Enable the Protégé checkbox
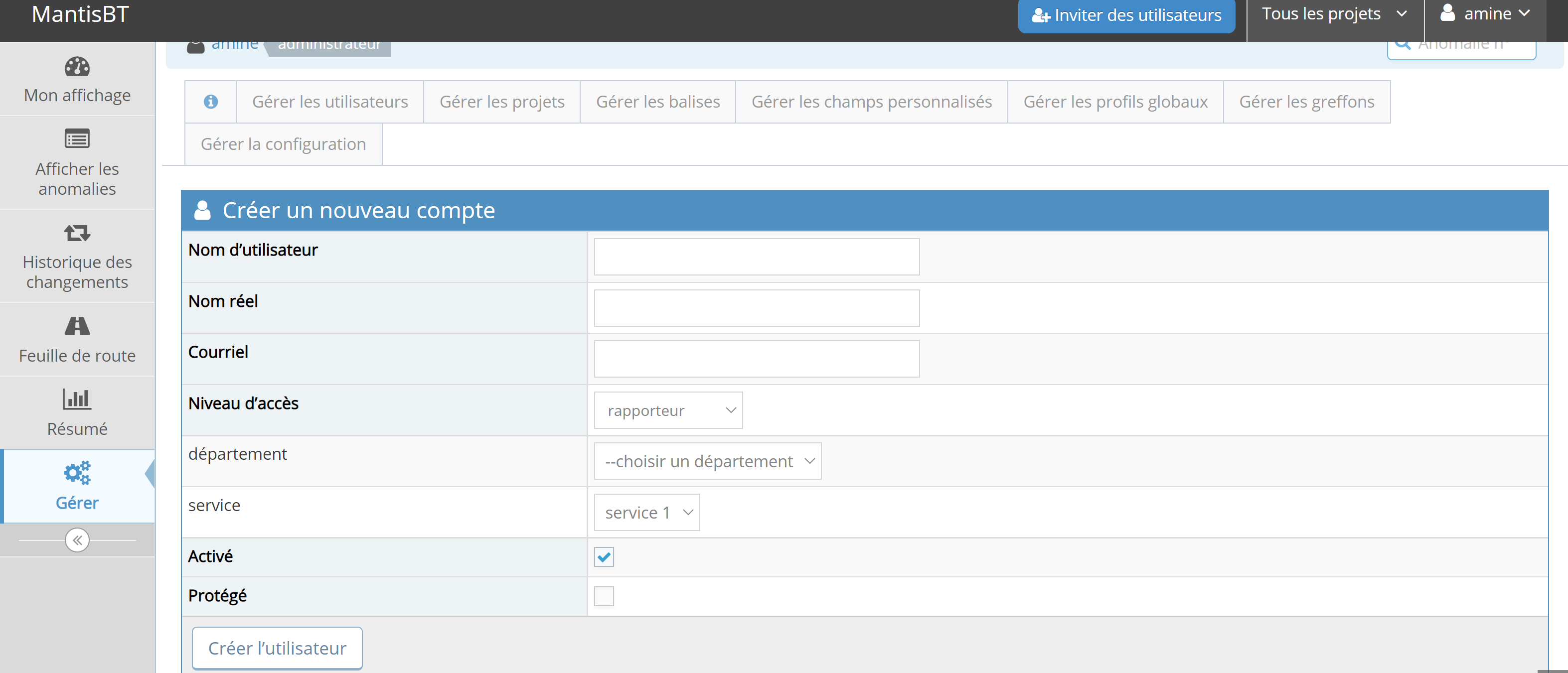 pyautogui.click(x=604, y=596)
